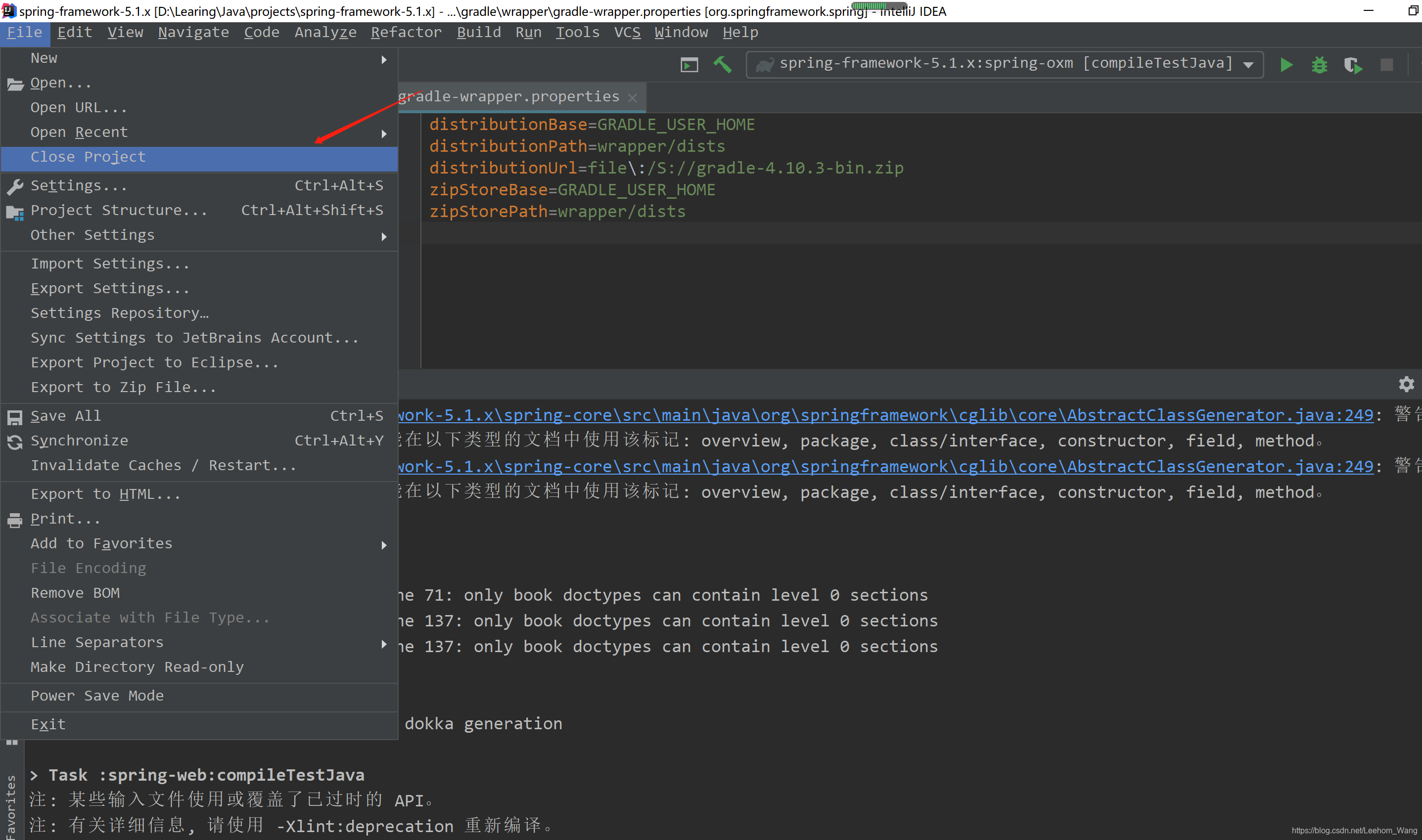This screenshot has height=840, width=1422.
Task: Start debugging with the bug icon
Action: 1320,65
